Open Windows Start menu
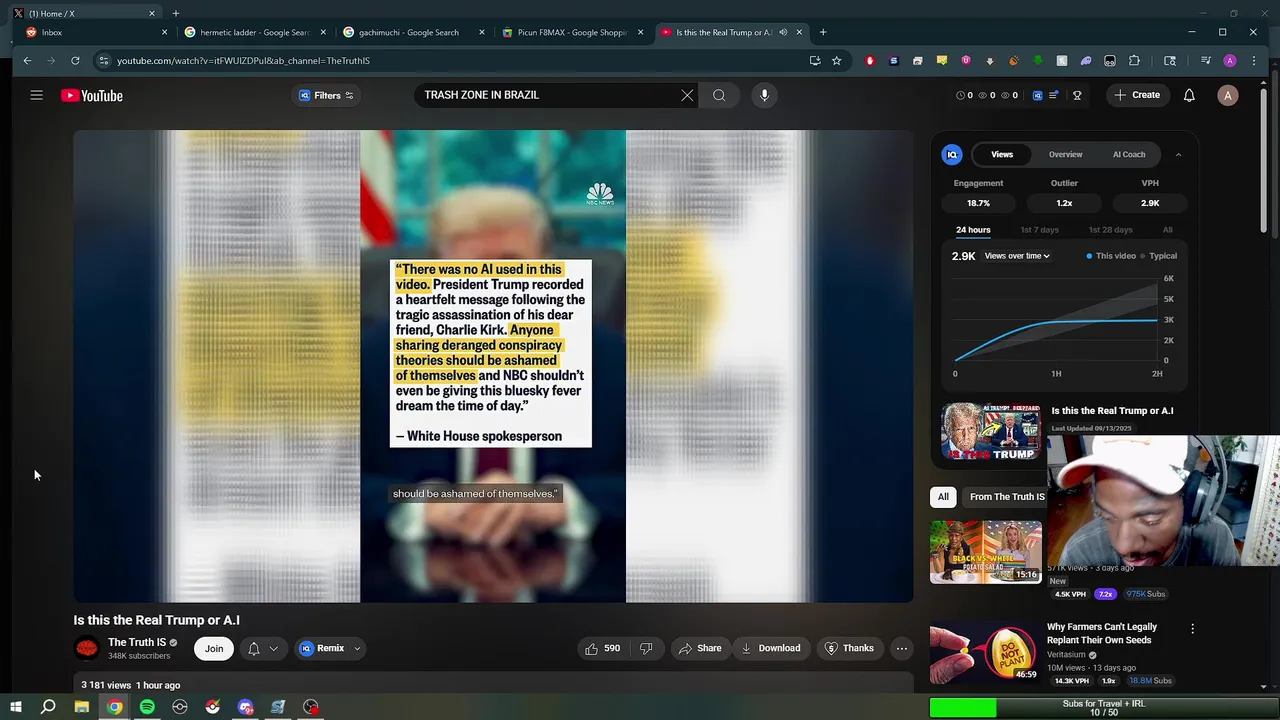Viewport: 1280px width, 720px height. (x=16, y=707)
